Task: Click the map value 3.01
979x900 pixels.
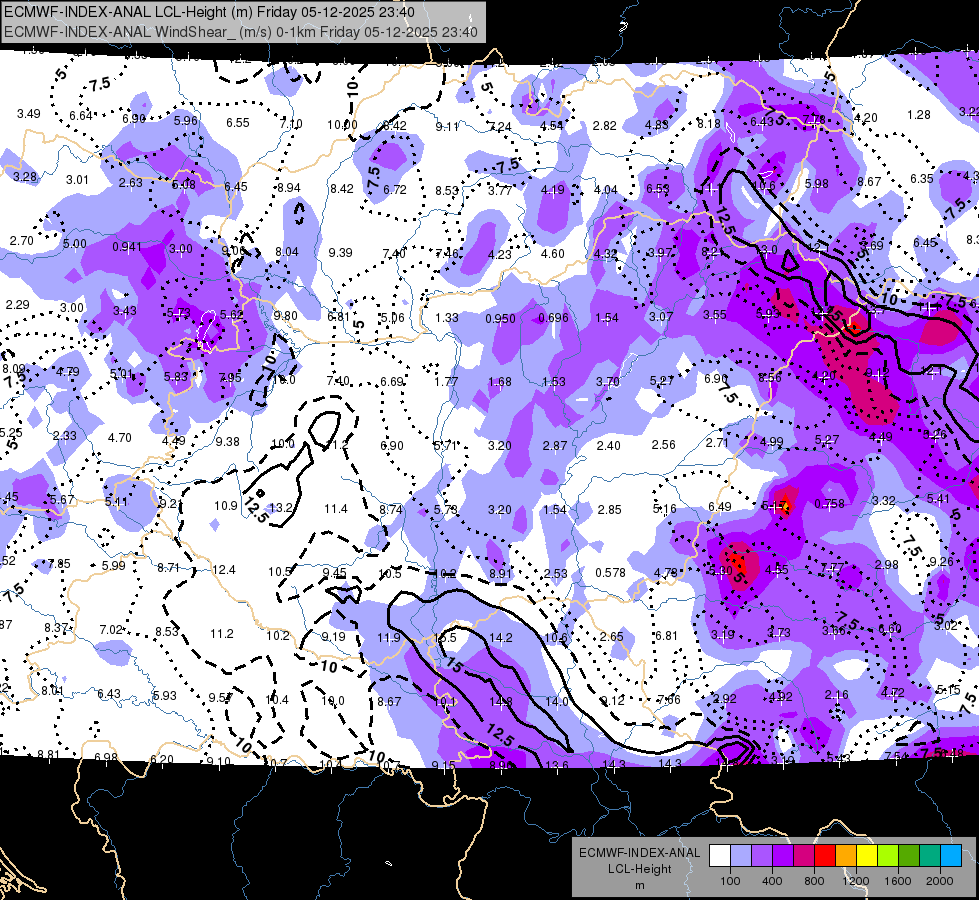Action: click(77, 180)
